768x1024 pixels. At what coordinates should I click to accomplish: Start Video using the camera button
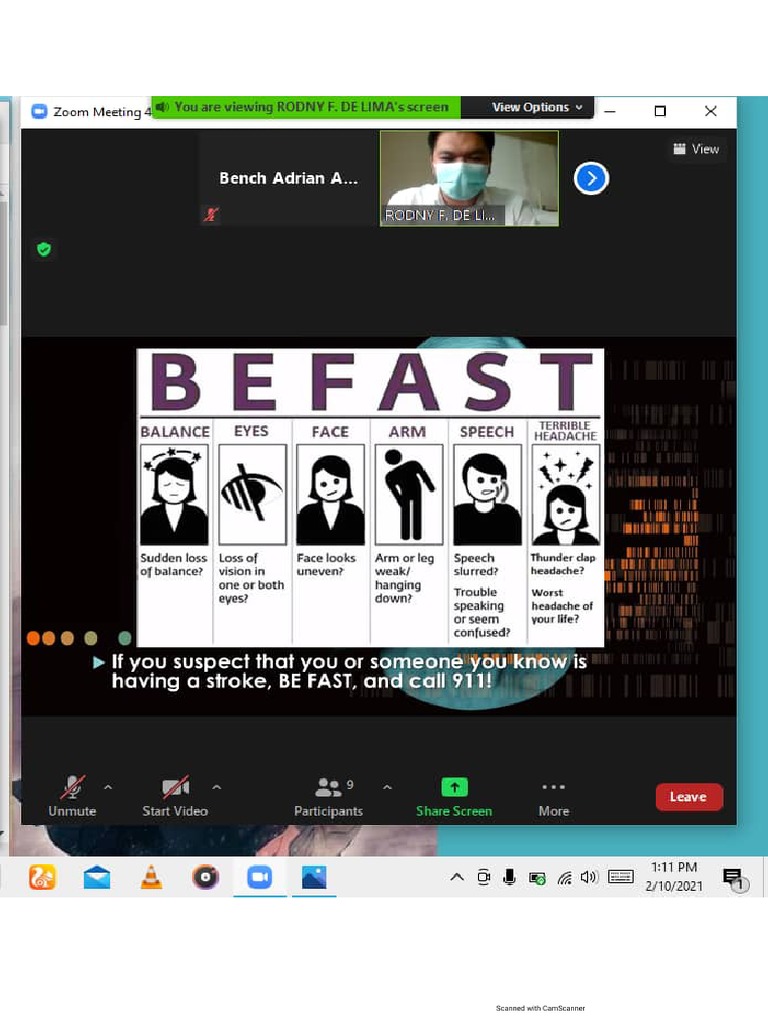[175, 795]
